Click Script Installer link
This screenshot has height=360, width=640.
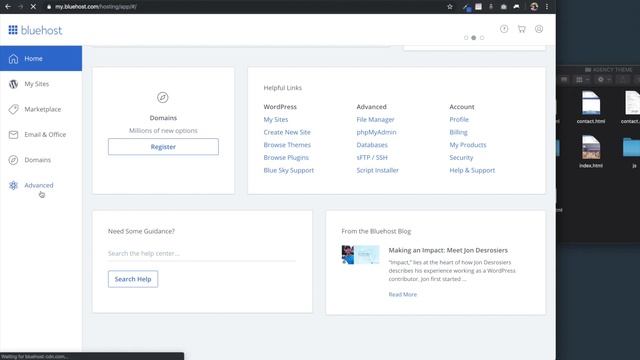[378, 170]
